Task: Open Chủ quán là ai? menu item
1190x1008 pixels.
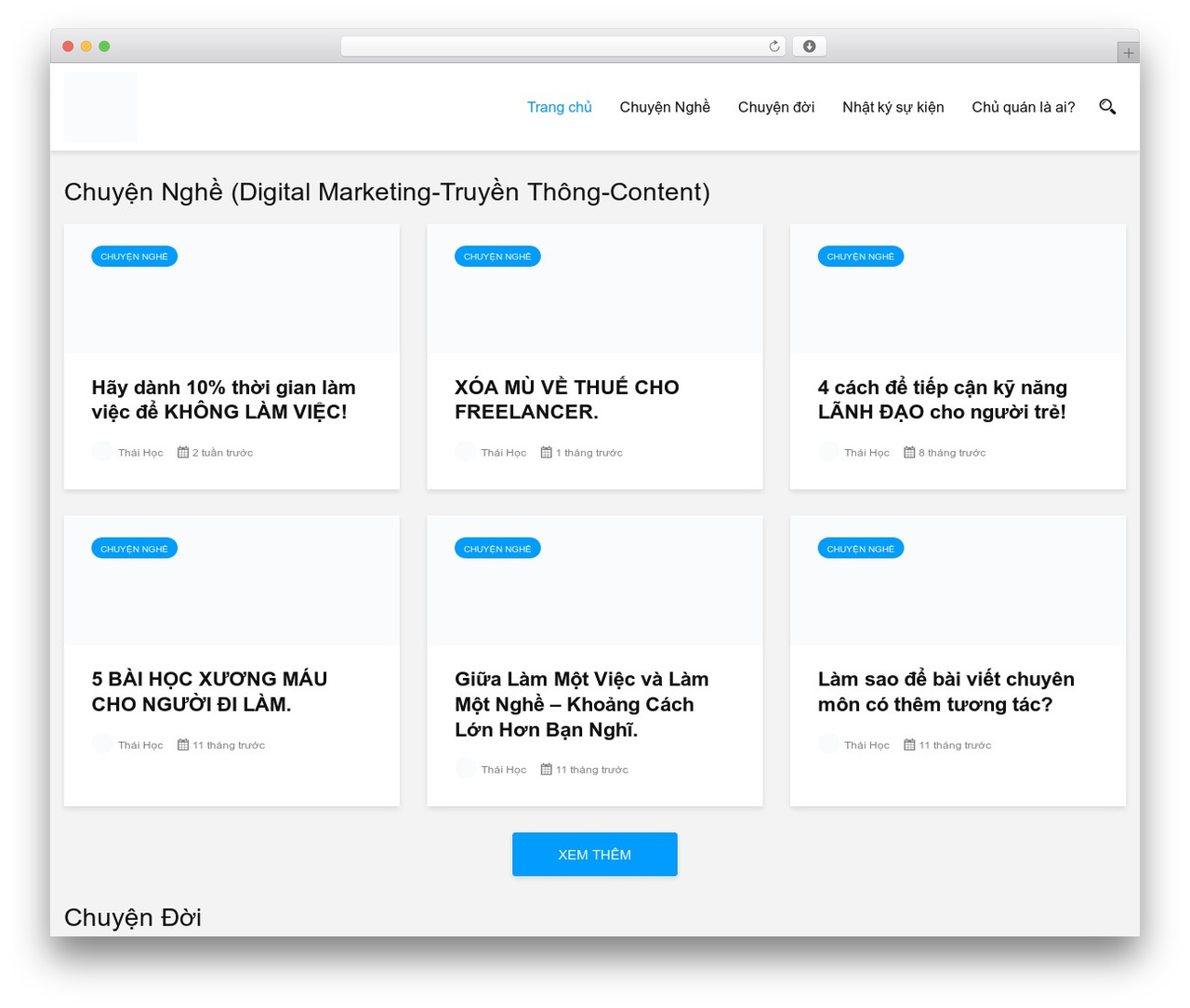Action: pyautogui.click(x=1024, y=107)
